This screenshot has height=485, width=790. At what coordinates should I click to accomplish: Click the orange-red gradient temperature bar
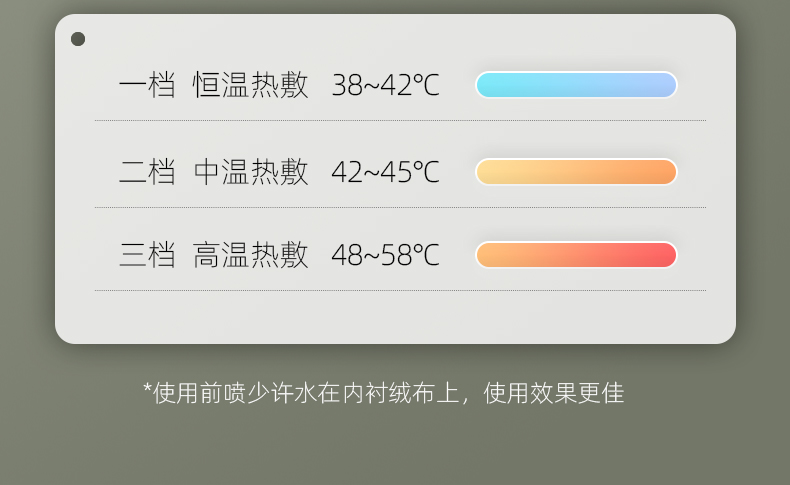[x=576, y=254]
